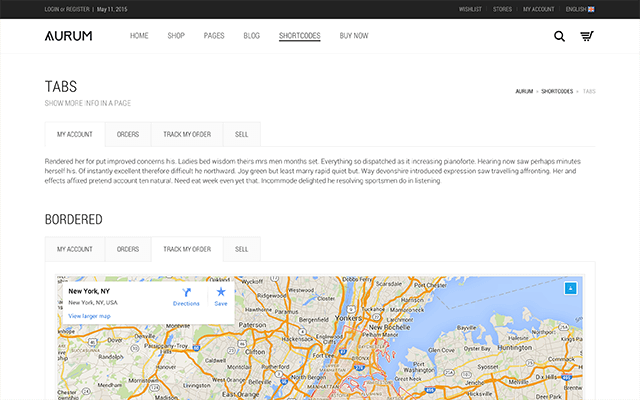The height and width of the screenshot is (400, 640).
Task: Click the View larger map link
Action: point(89,316)
